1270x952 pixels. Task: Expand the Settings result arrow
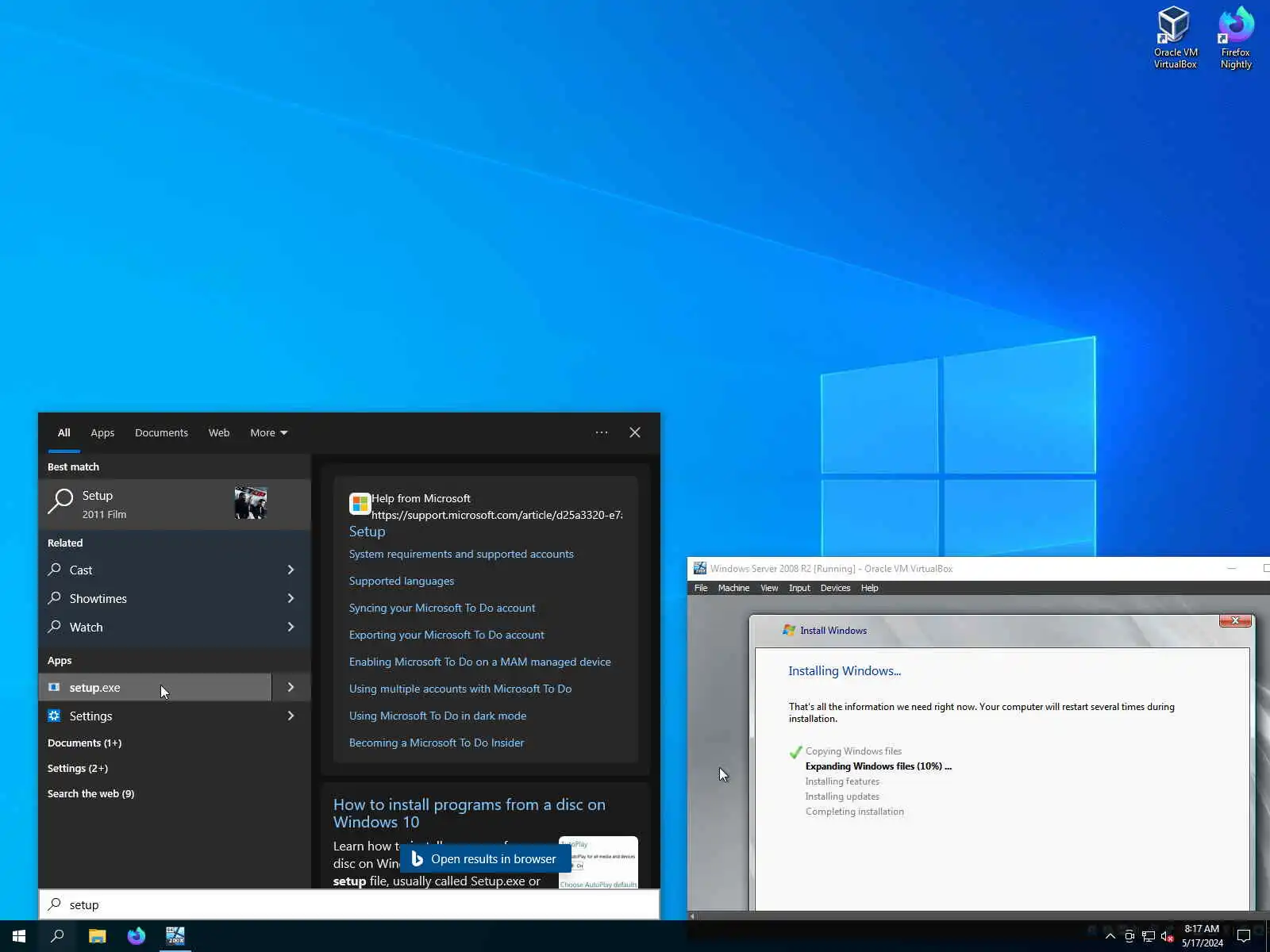[x=291, y=716]
